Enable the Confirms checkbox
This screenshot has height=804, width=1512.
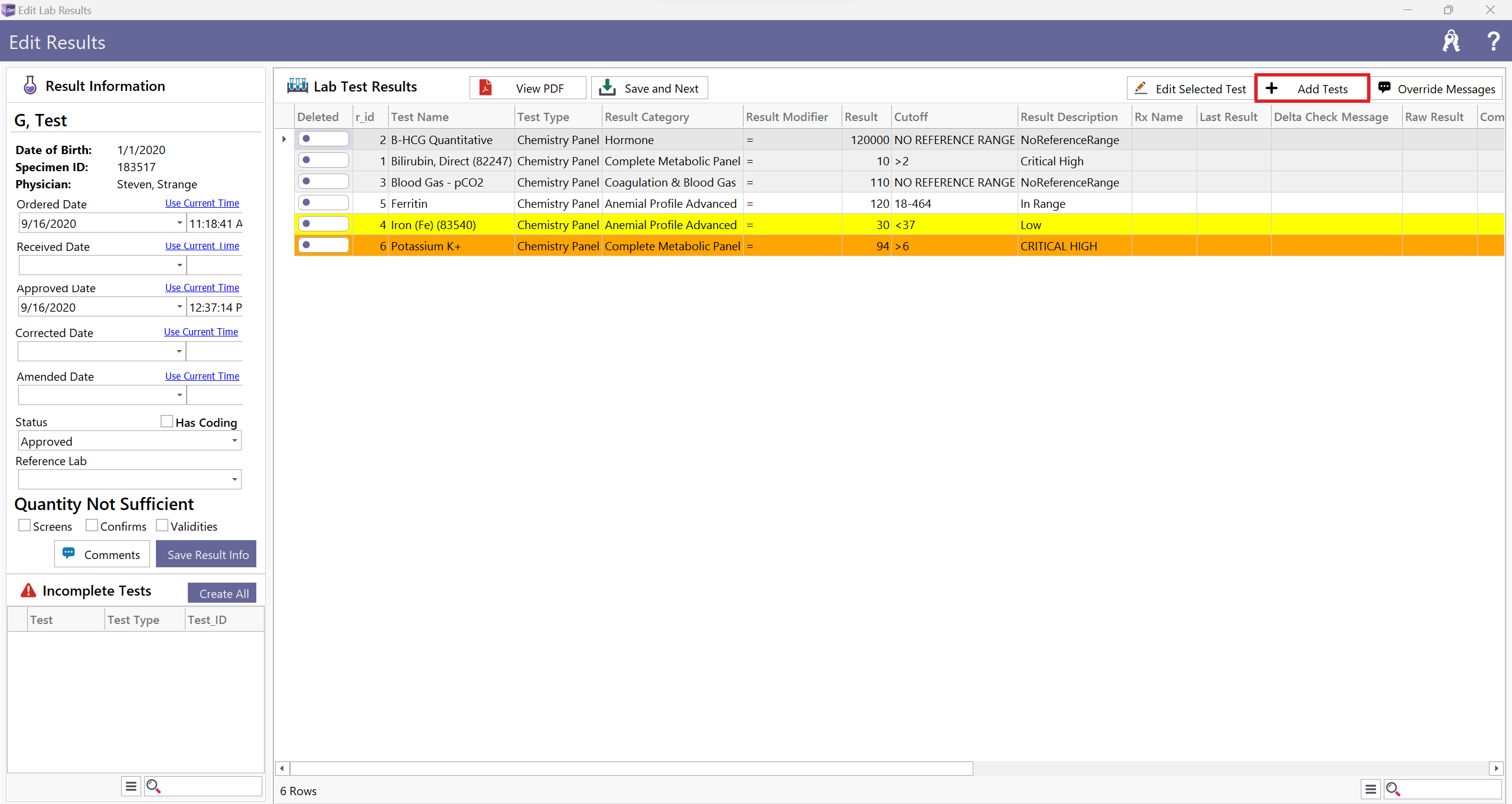click(90, 525)
